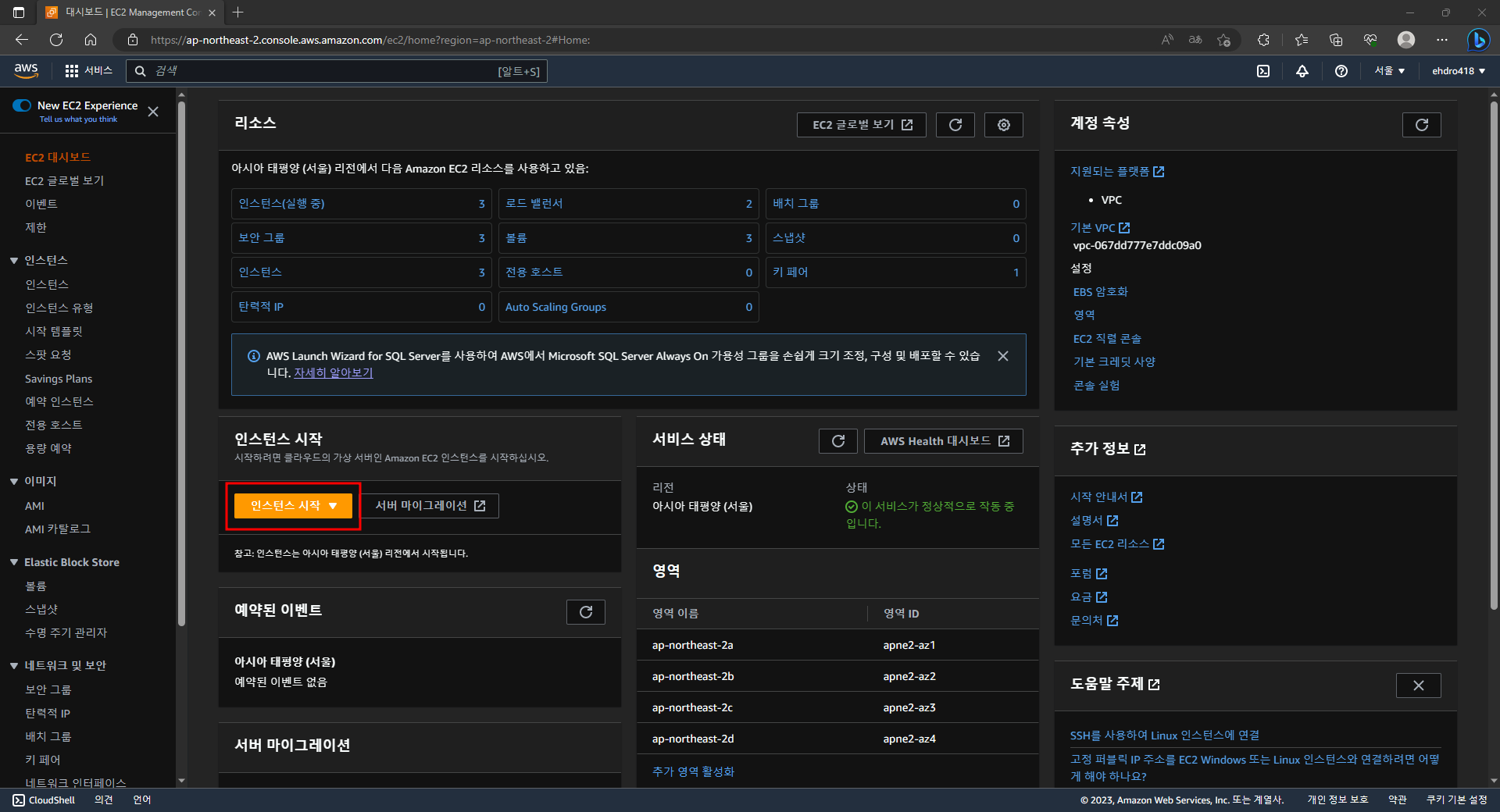Refresh the Resources panel

click(955, 125)
